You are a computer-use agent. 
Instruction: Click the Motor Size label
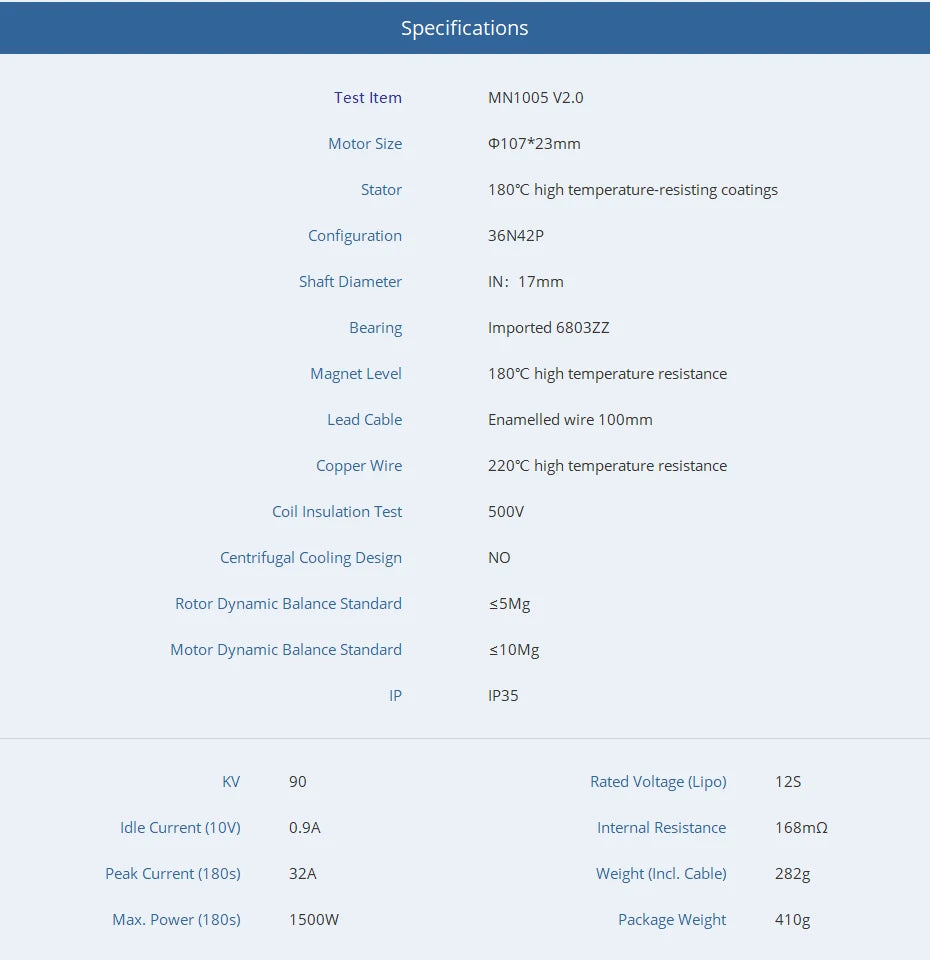click(364, 144)
